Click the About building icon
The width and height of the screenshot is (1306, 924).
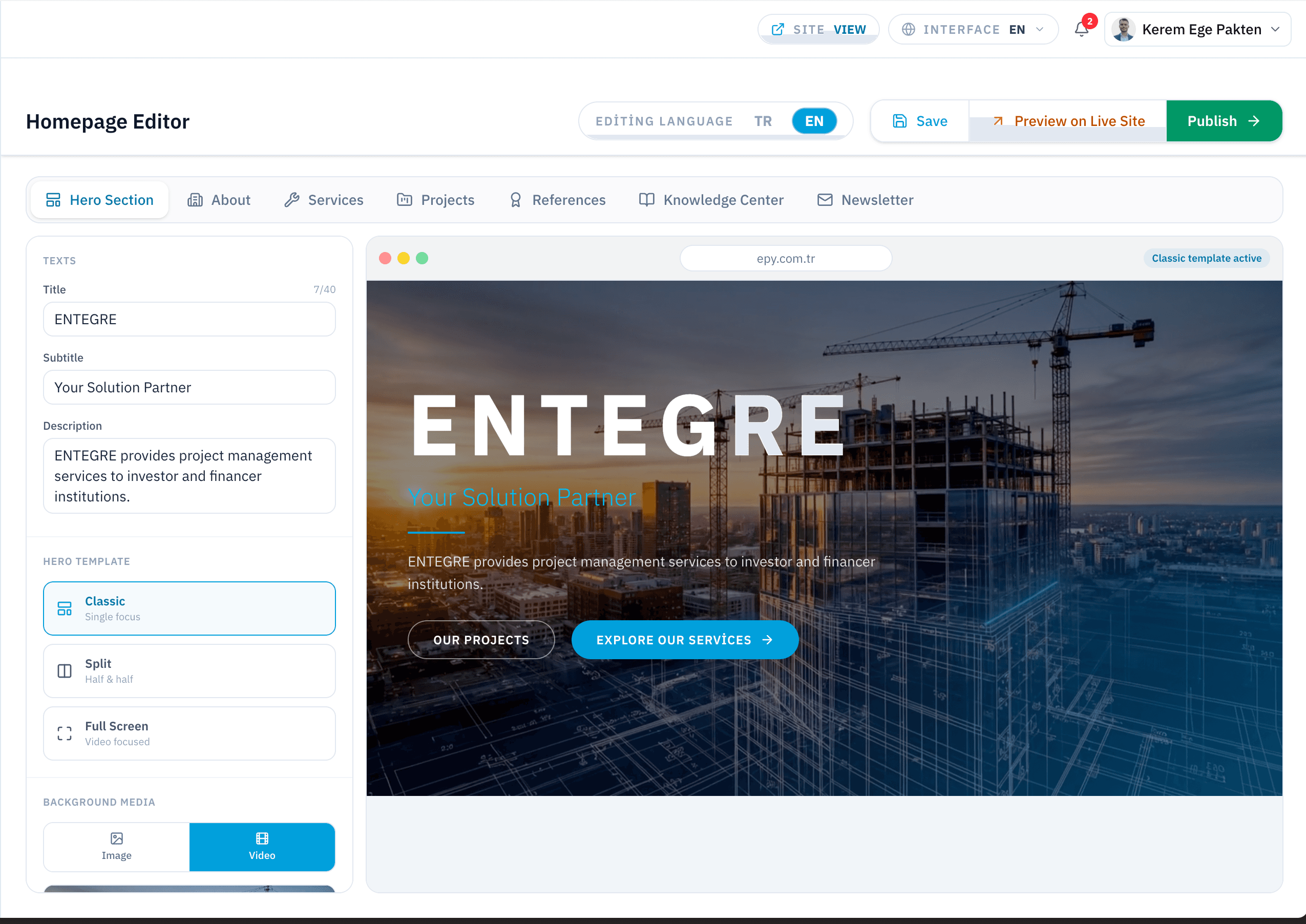tap(195, 200)
